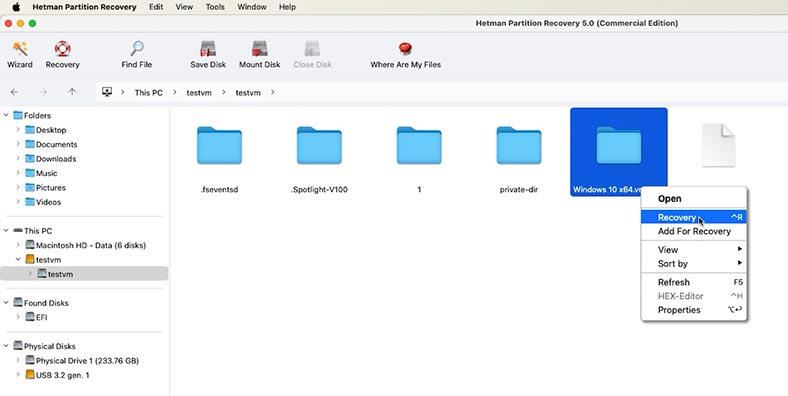Choose Recovery in the context menu
This screenshot has width=788, height=396.
tap(694, 217)
